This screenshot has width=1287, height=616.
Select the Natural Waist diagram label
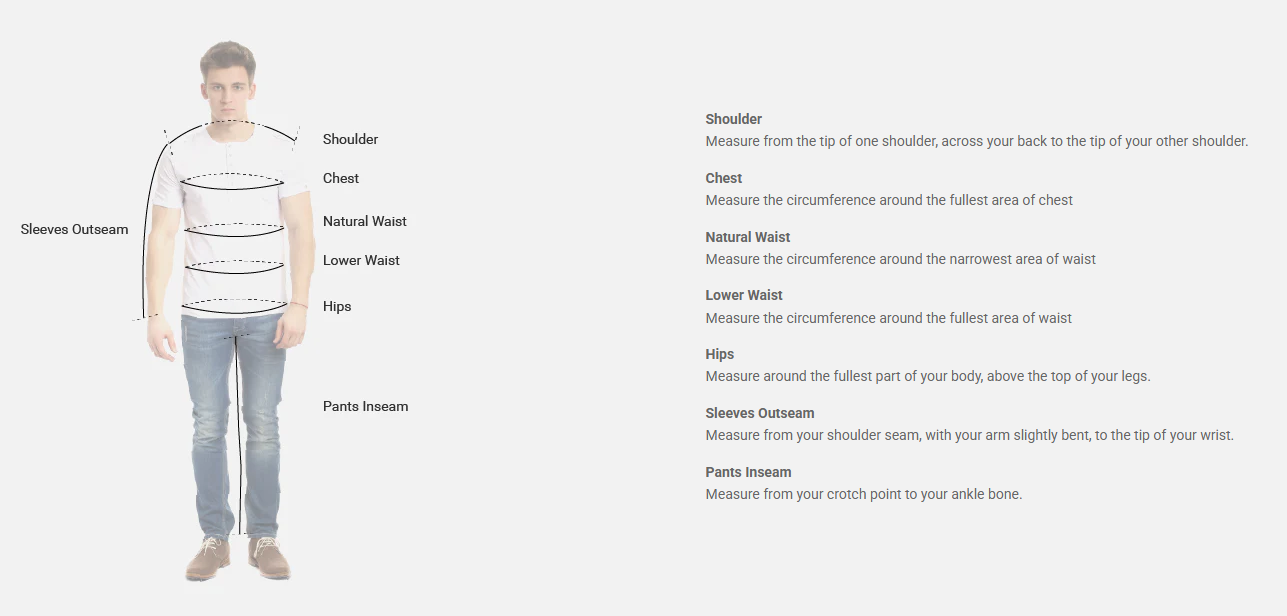365,221
